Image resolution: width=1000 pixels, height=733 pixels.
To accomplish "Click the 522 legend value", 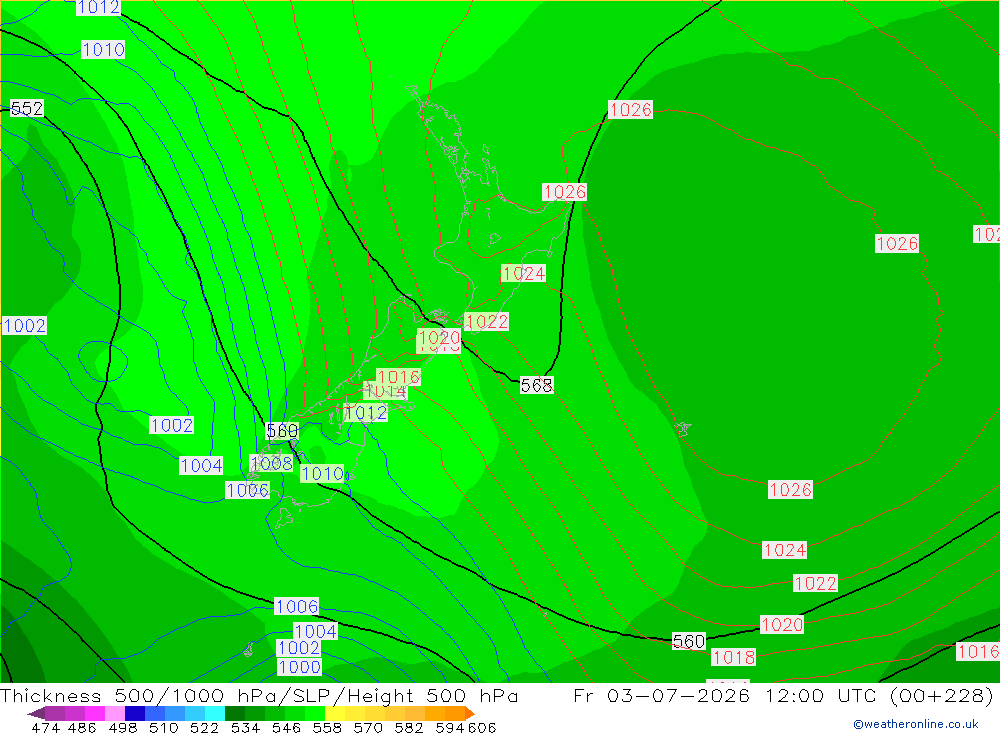I will coord(205,727).
